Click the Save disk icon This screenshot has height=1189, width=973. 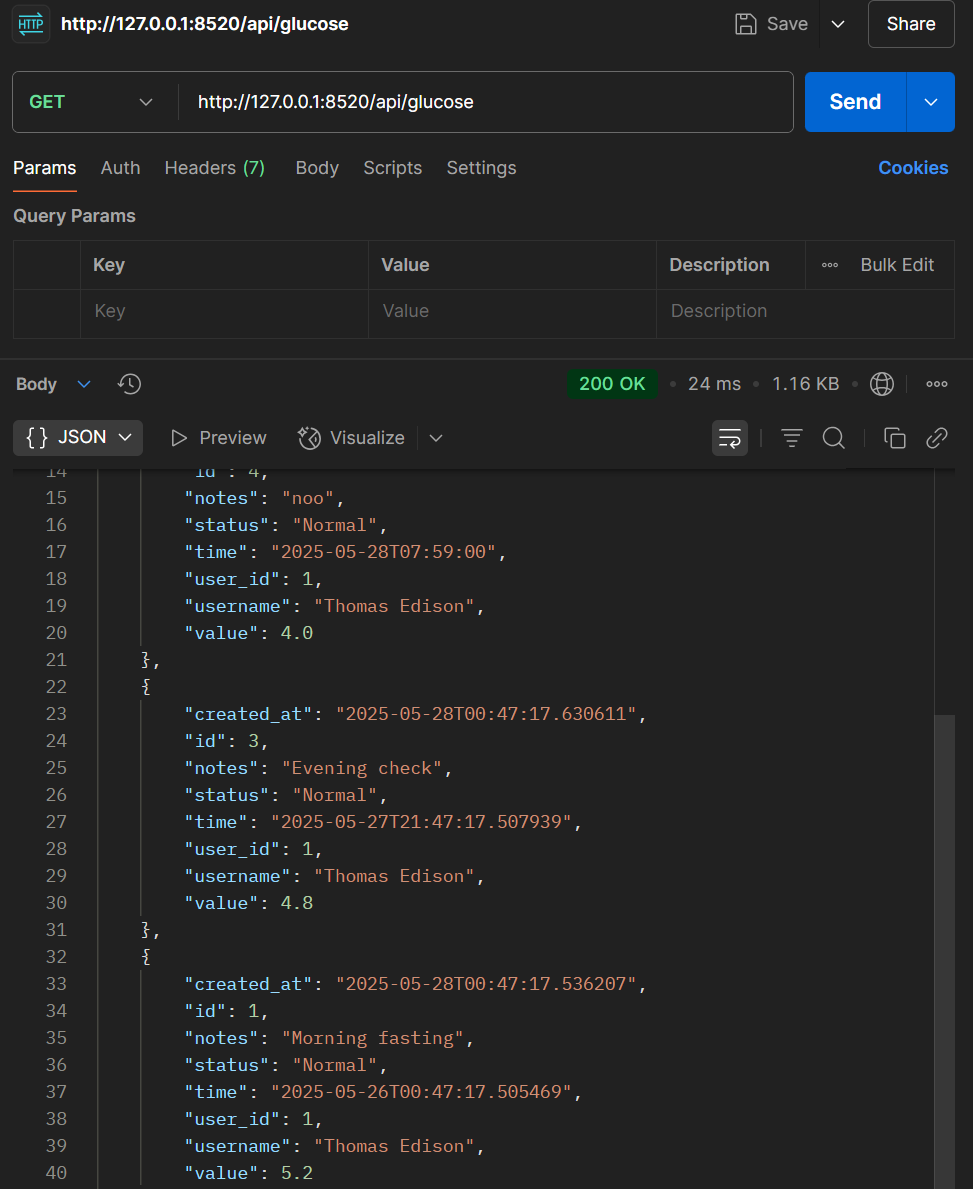coord(745,24)
